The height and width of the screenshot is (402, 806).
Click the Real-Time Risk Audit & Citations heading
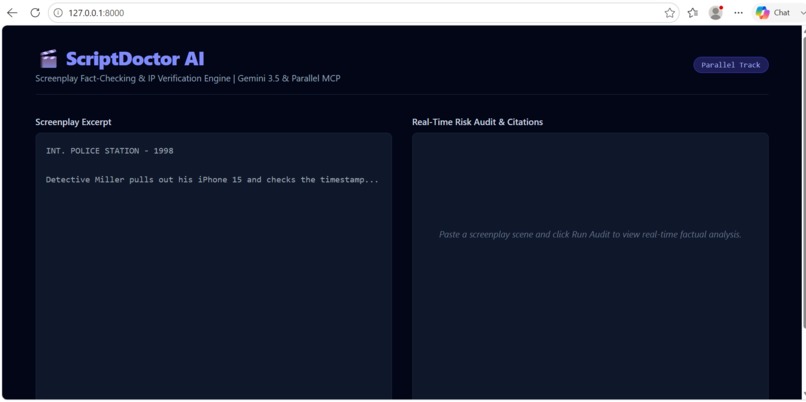[478, 122]
